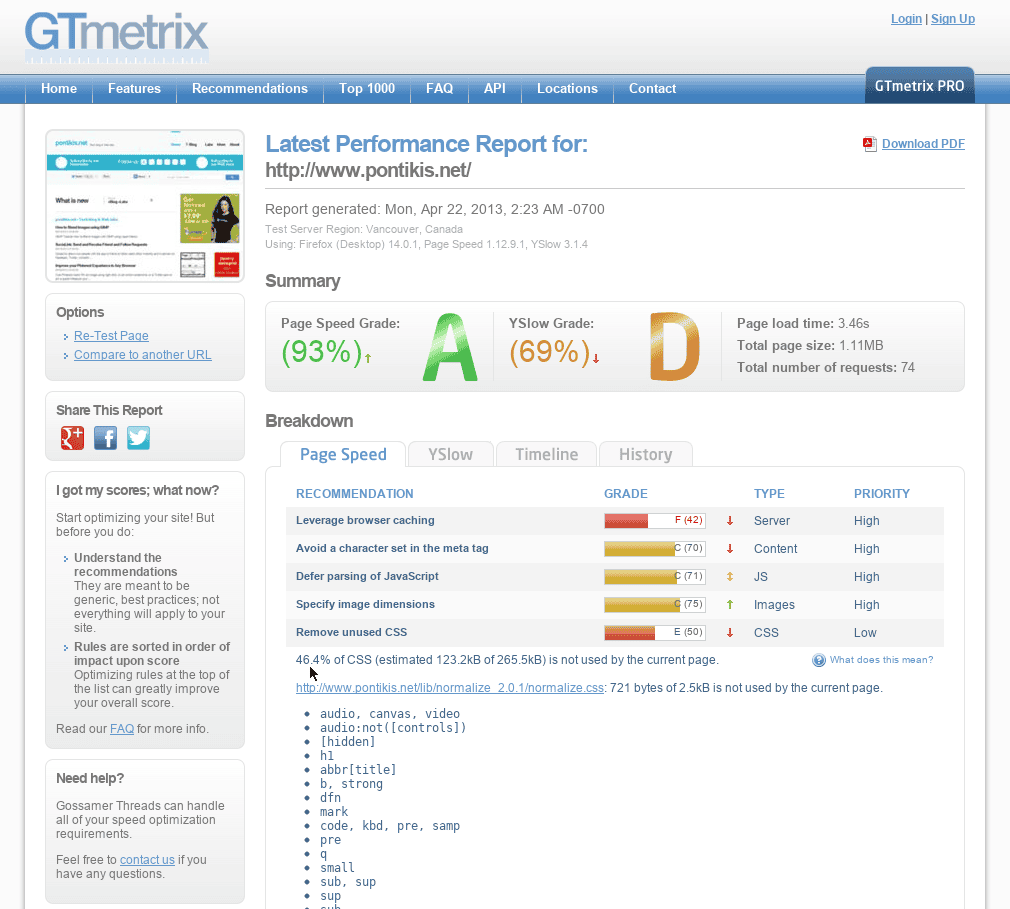1010x909 pixels.
Task: Open the FAQ link in sidebar
Action: tap(122, 729)
